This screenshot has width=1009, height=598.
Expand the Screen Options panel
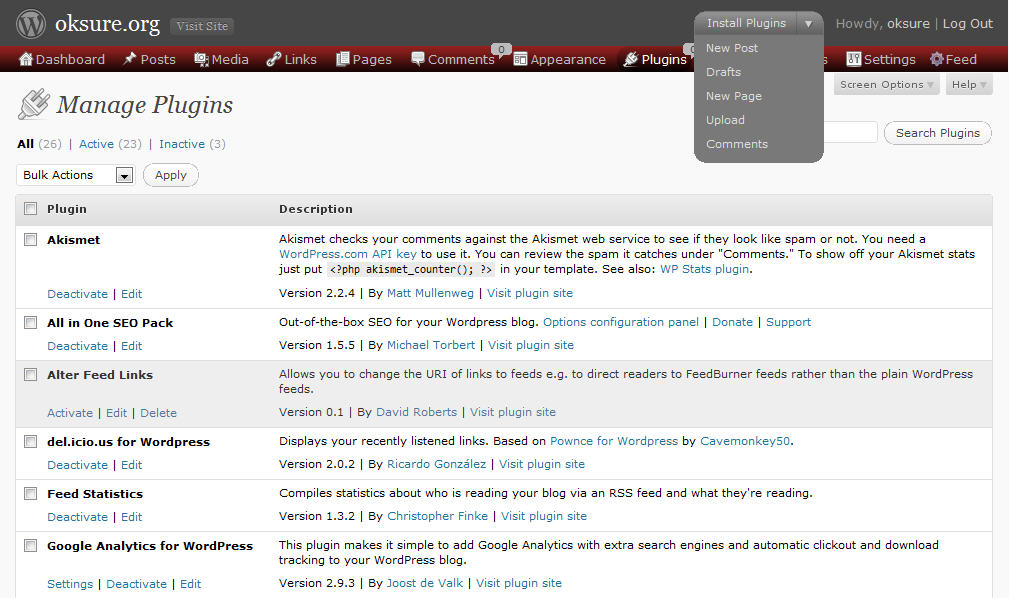pyautogui.click(x=887, y=85)
